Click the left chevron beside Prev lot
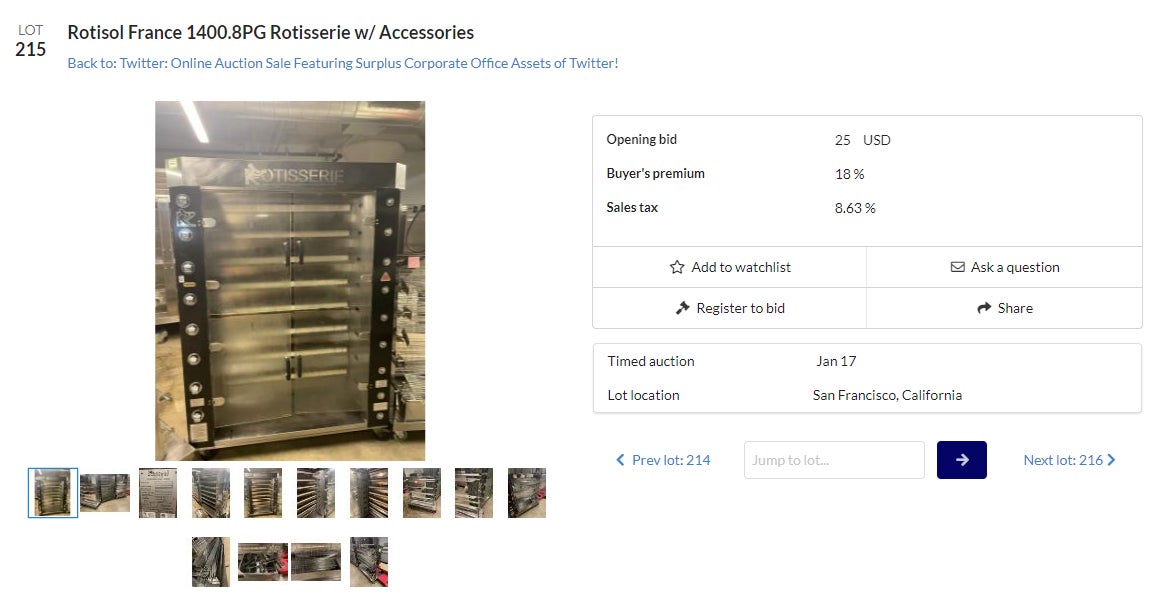This screenshot has width=1172, height=602. (x=620, y=460)
